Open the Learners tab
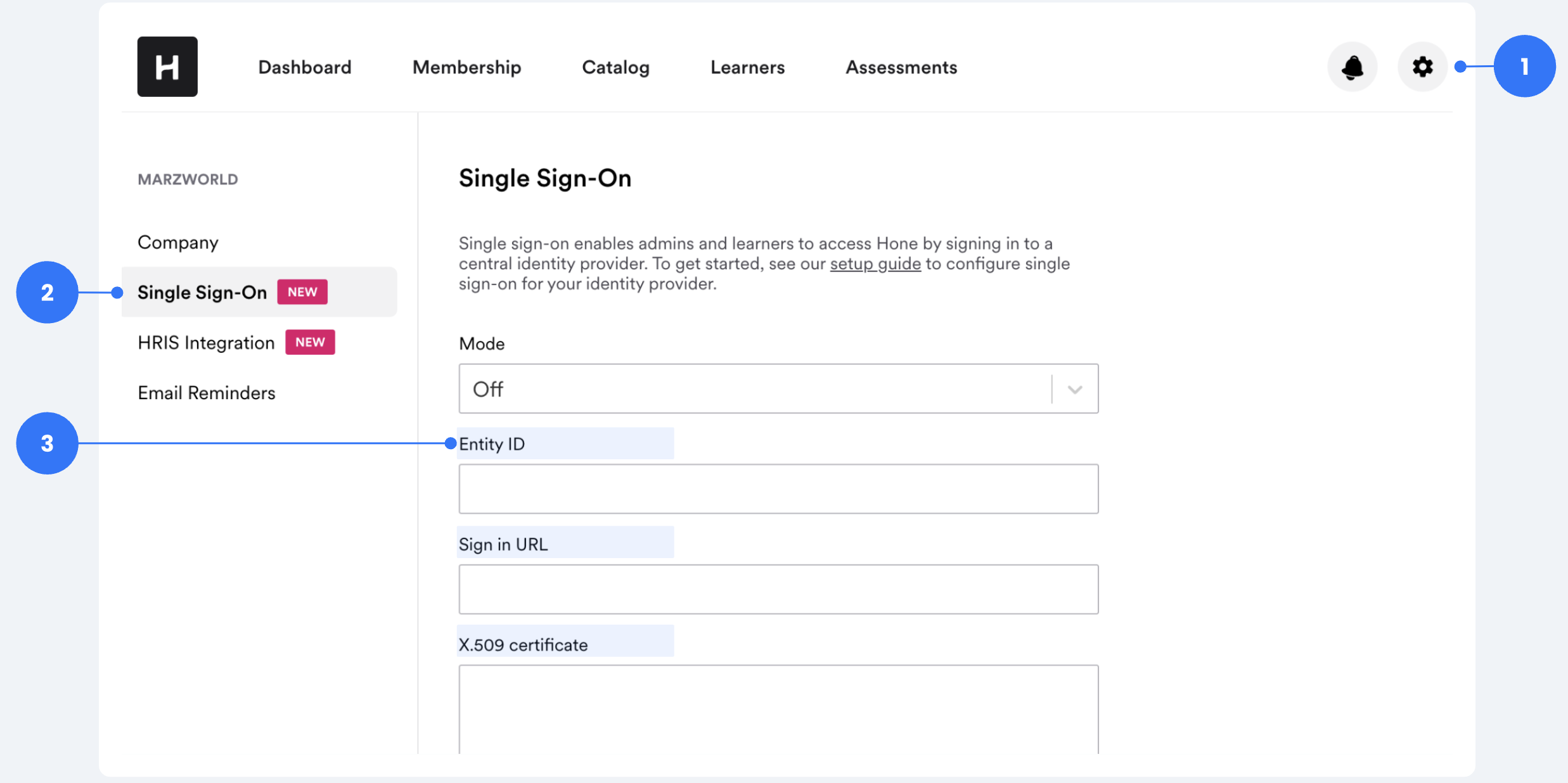The image size is (1568, 783). [747, 67]
